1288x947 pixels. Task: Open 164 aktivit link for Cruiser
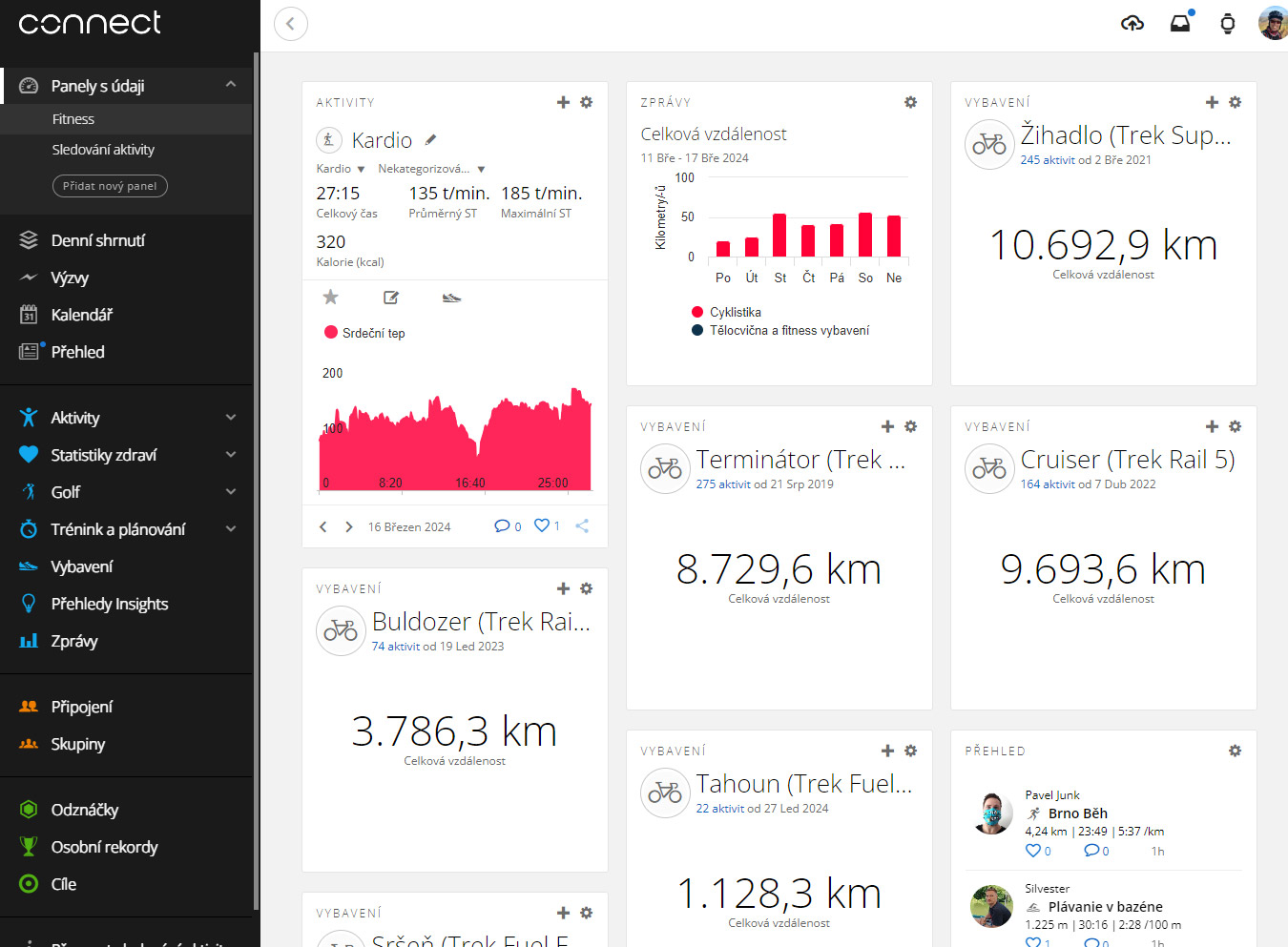[x=1048, y=484]
